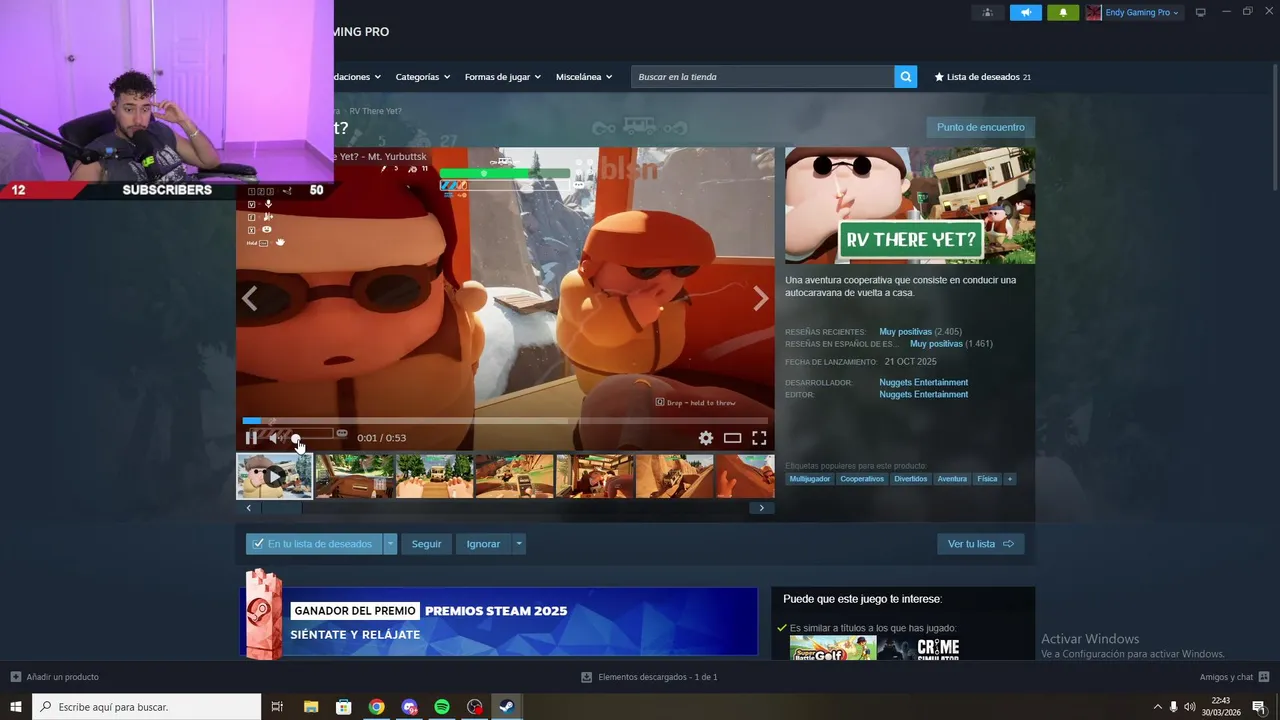
Task: Open Lista de deseados star link
Action: 982,77
